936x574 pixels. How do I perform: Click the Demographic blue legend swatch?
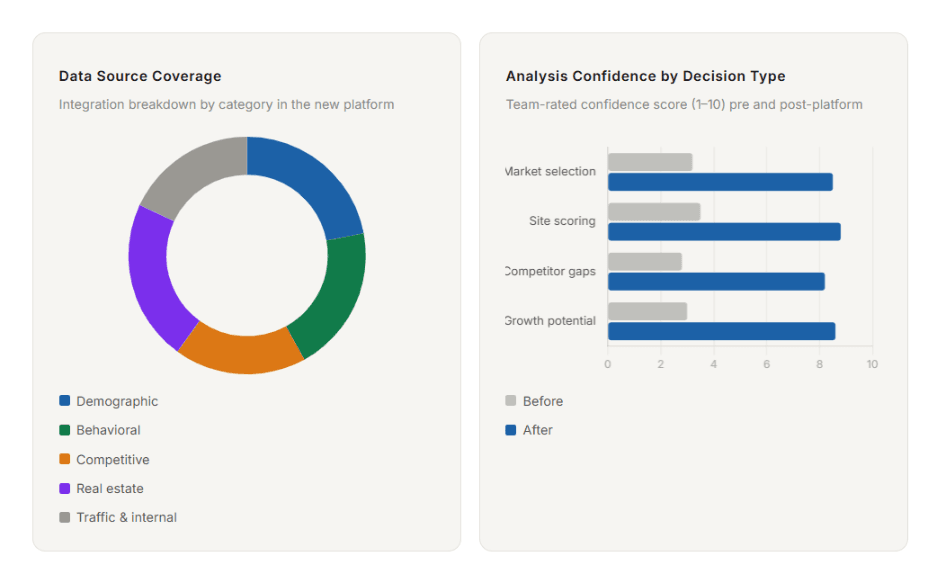pyautogui.click(x=64, y=400)
